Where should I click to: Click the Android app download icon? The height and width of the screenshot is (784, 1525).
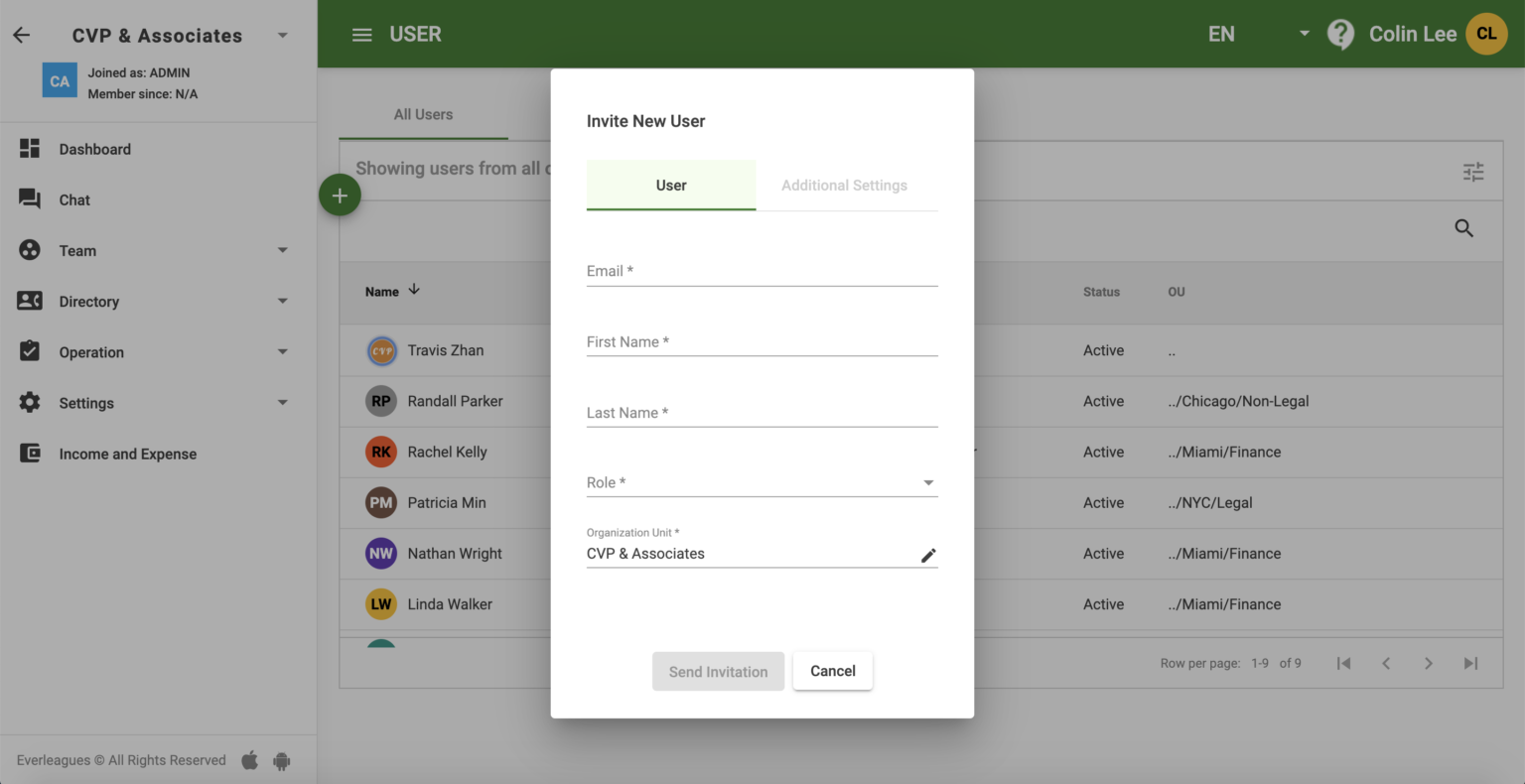click(282, 761)
